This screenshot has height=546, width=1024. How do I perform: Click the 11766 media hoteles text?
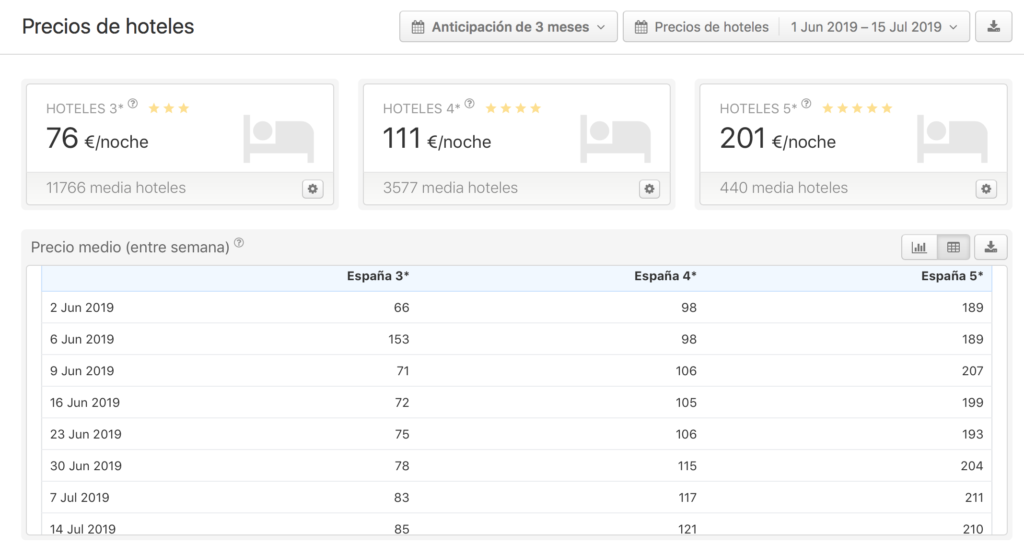click(x=116, y=188)
